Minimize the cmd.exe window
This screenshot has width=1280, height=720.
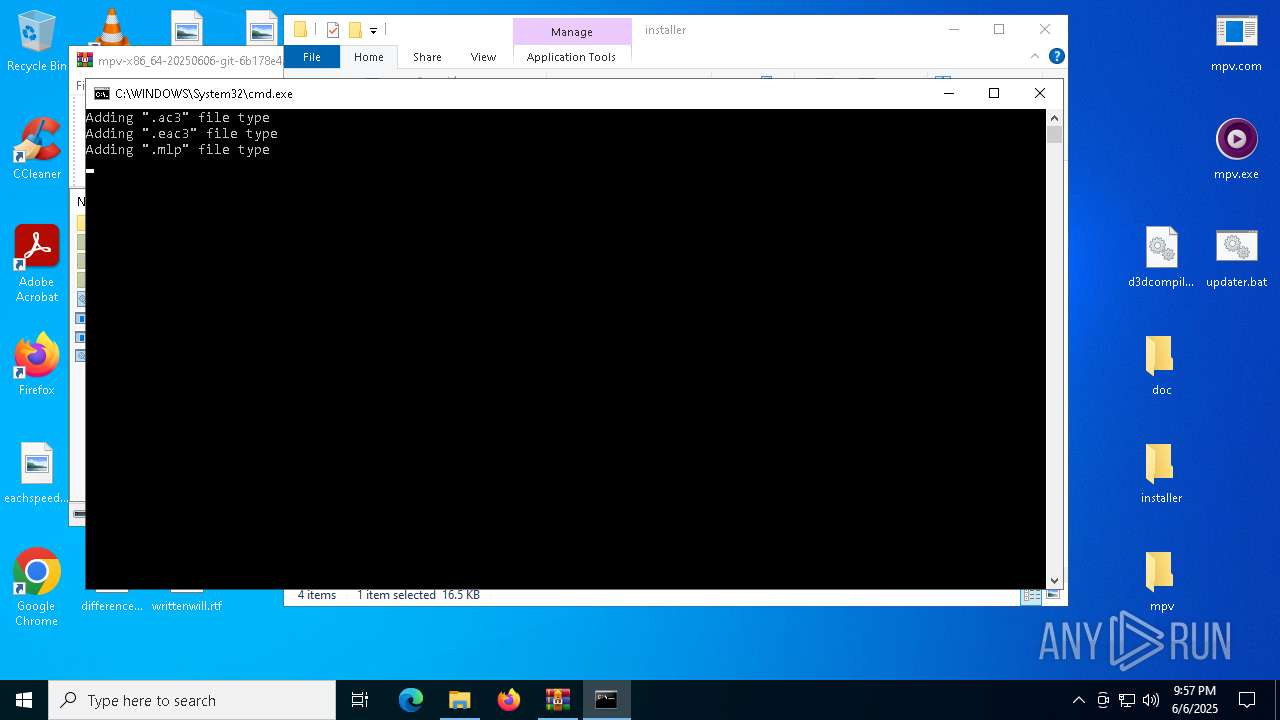pos(949,93)
